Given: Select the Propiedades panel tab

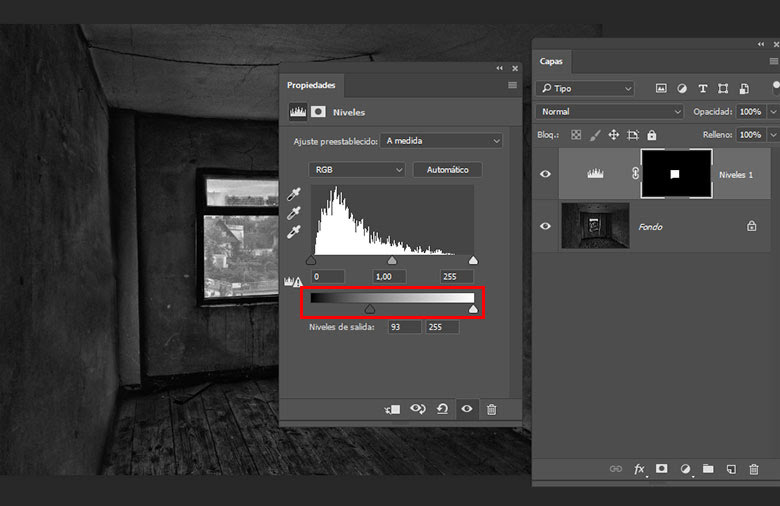Looking at the screenshot, I should pos(311,85).
